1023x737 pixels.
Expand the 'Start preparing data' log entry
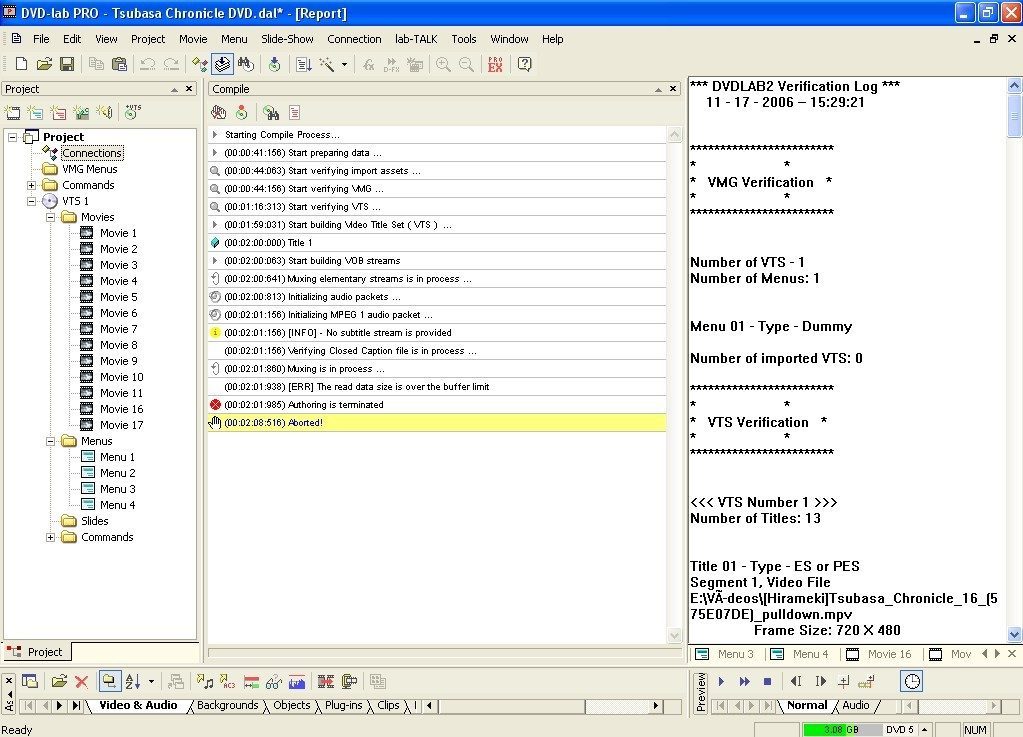point(215,153)
